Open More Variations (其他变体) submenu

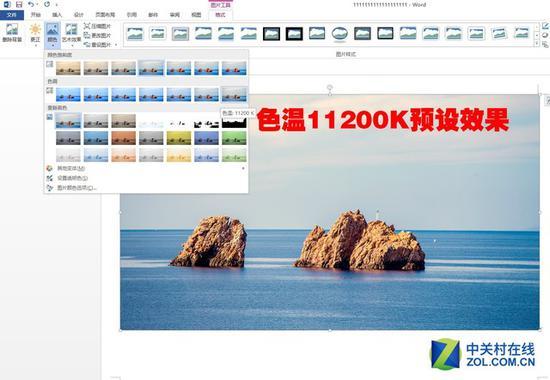pos(146,168)
